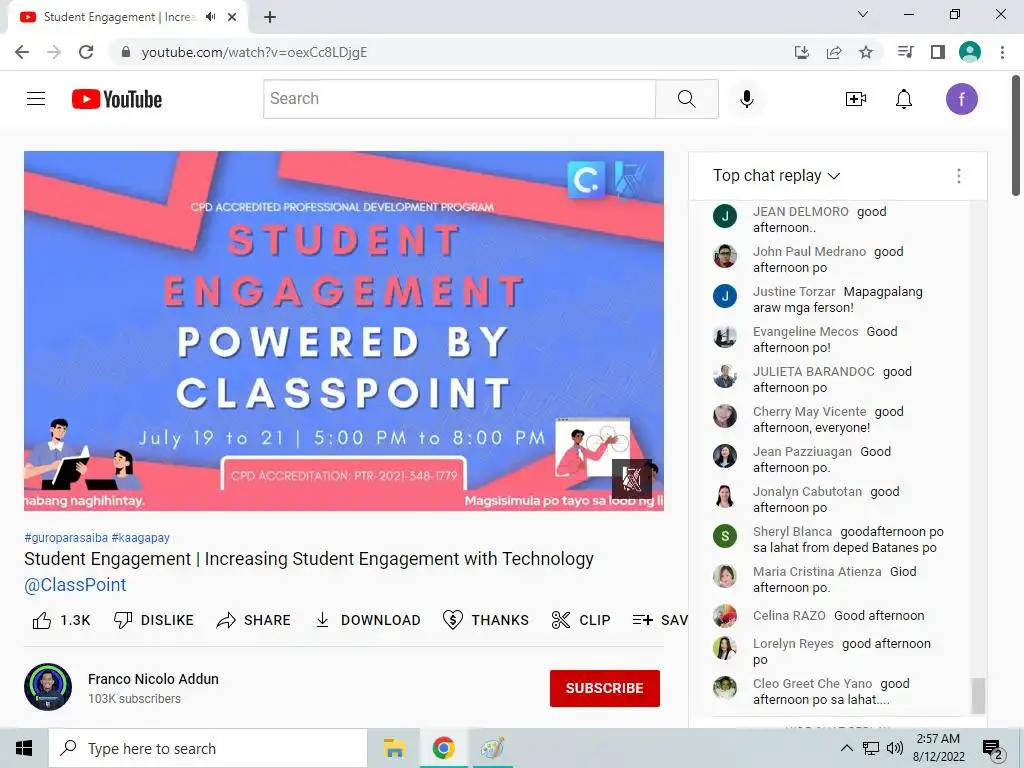Open the notification center icon

[x=993, y=750]
